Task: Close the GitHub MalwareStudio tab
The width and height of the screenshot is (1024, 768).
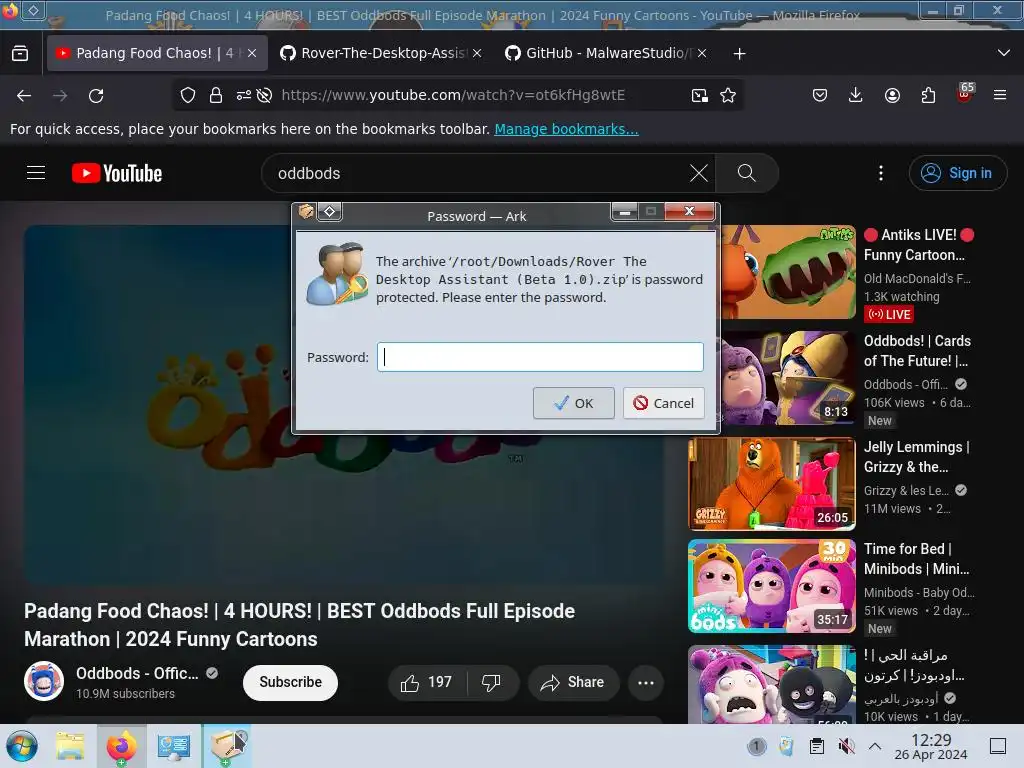Action: click(702, 53)
